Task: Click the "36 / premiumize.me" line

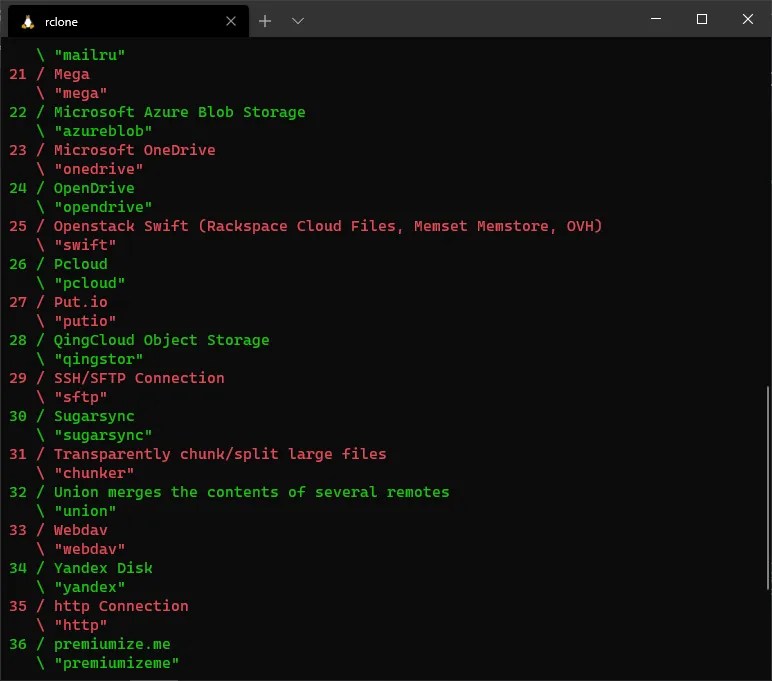Action: [90, 645]
